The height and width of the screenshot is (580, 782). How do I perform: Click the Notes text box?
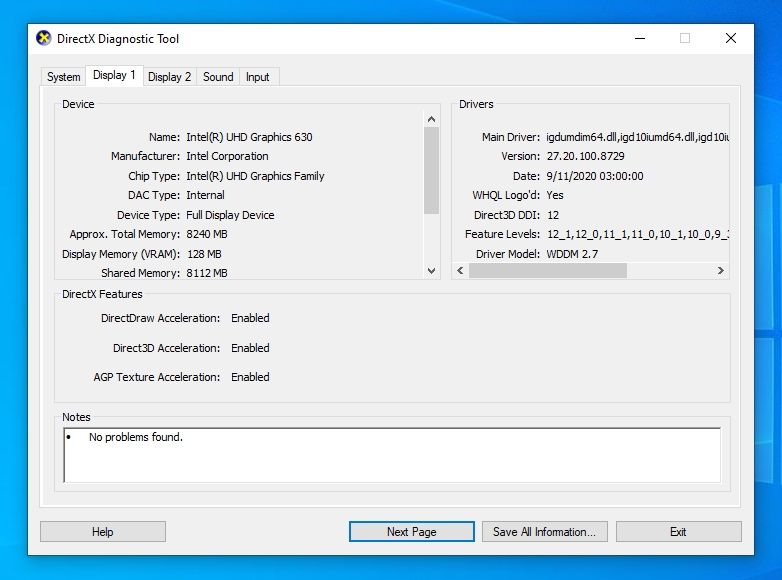click(392, 455)
